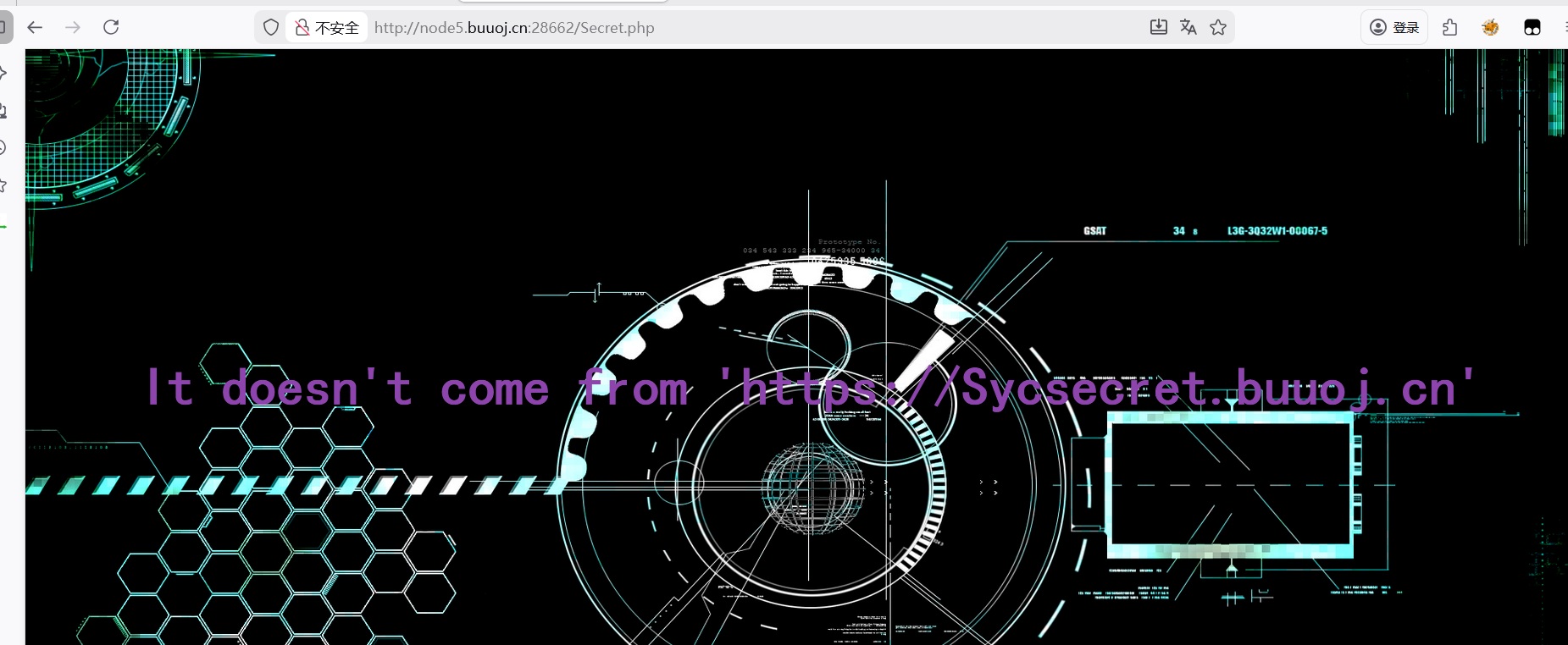Open the topmost sidebar sparkle icon
This screenshot has height=645, width=1568.
coord(3,74)
